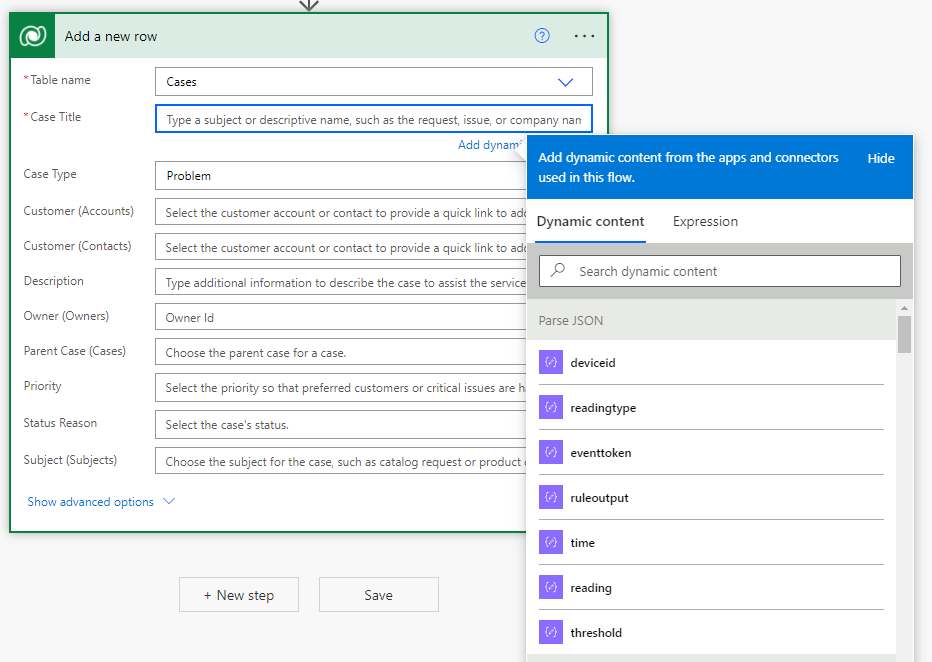The width and height of the screenshot is (932, 662).
Task: Select the ruleoutput dynamic content icon
Action: 551,497
